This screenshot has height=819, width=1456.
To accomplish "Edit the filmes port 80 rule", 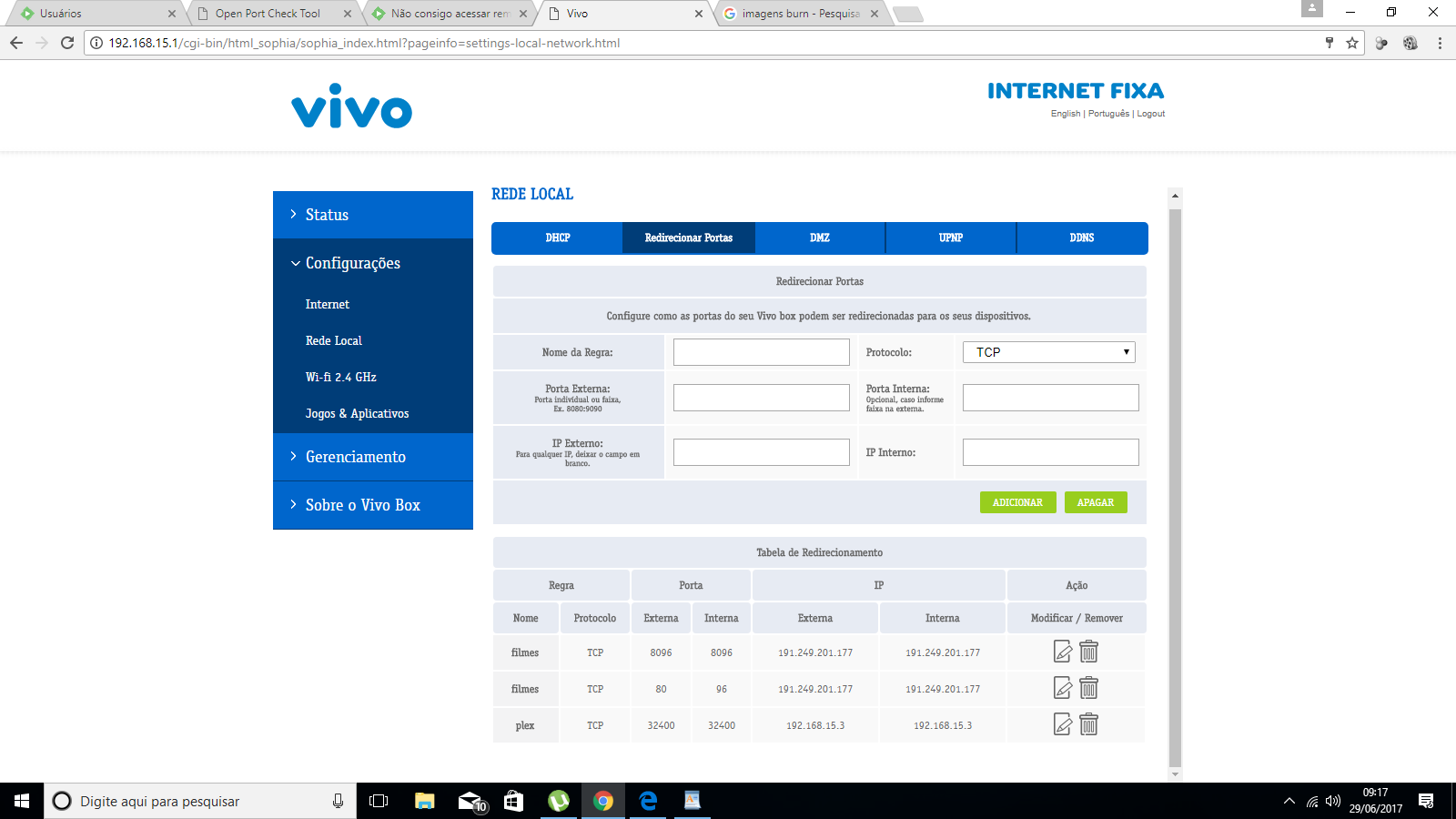I will tap(1062, 688).
